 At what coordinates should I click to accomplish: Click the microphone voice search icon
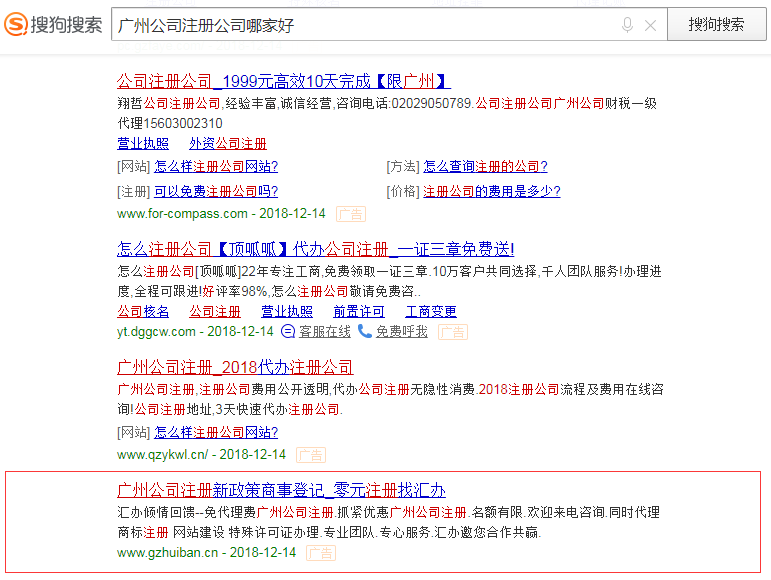pyautogui.click(x=627, y=25)
